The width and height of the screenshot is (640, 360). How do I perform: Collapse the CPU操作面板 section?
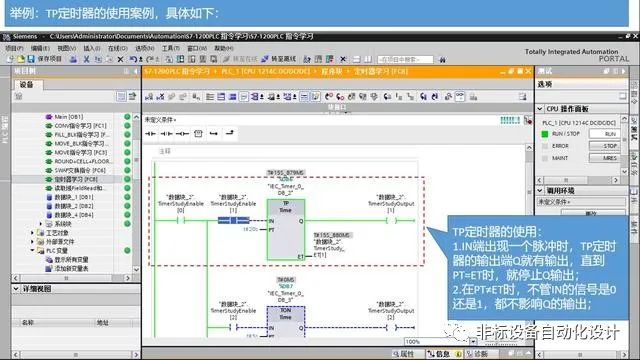point(540,109)
